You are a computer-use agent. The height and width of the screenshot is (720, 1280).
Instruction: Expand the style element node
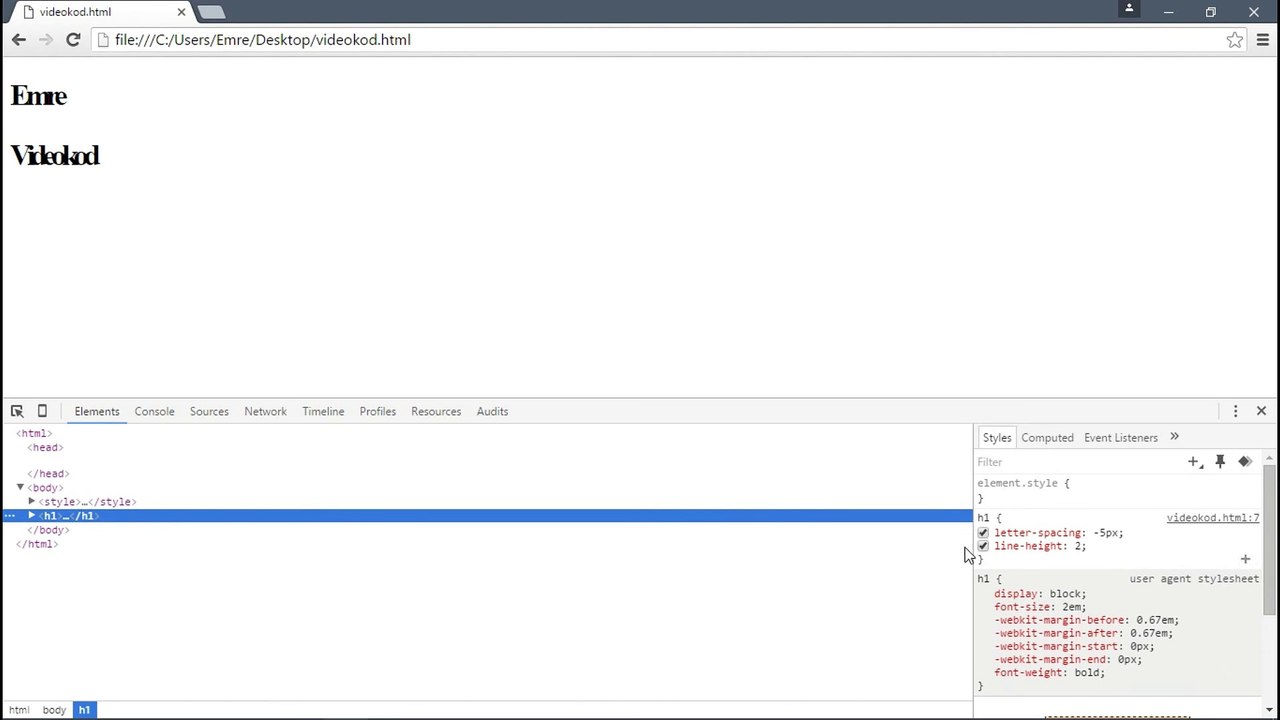click(x=32, y=502)
